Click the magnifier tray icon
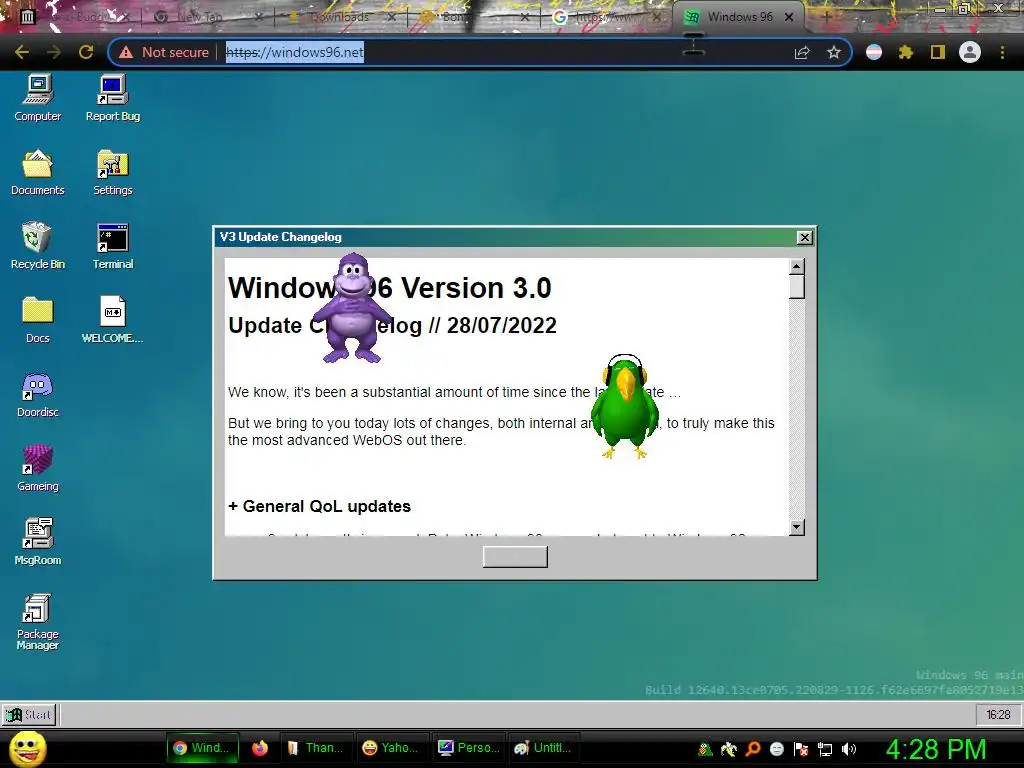The image size is (1024, 768). pyautogui.click(x=753, y=749)
